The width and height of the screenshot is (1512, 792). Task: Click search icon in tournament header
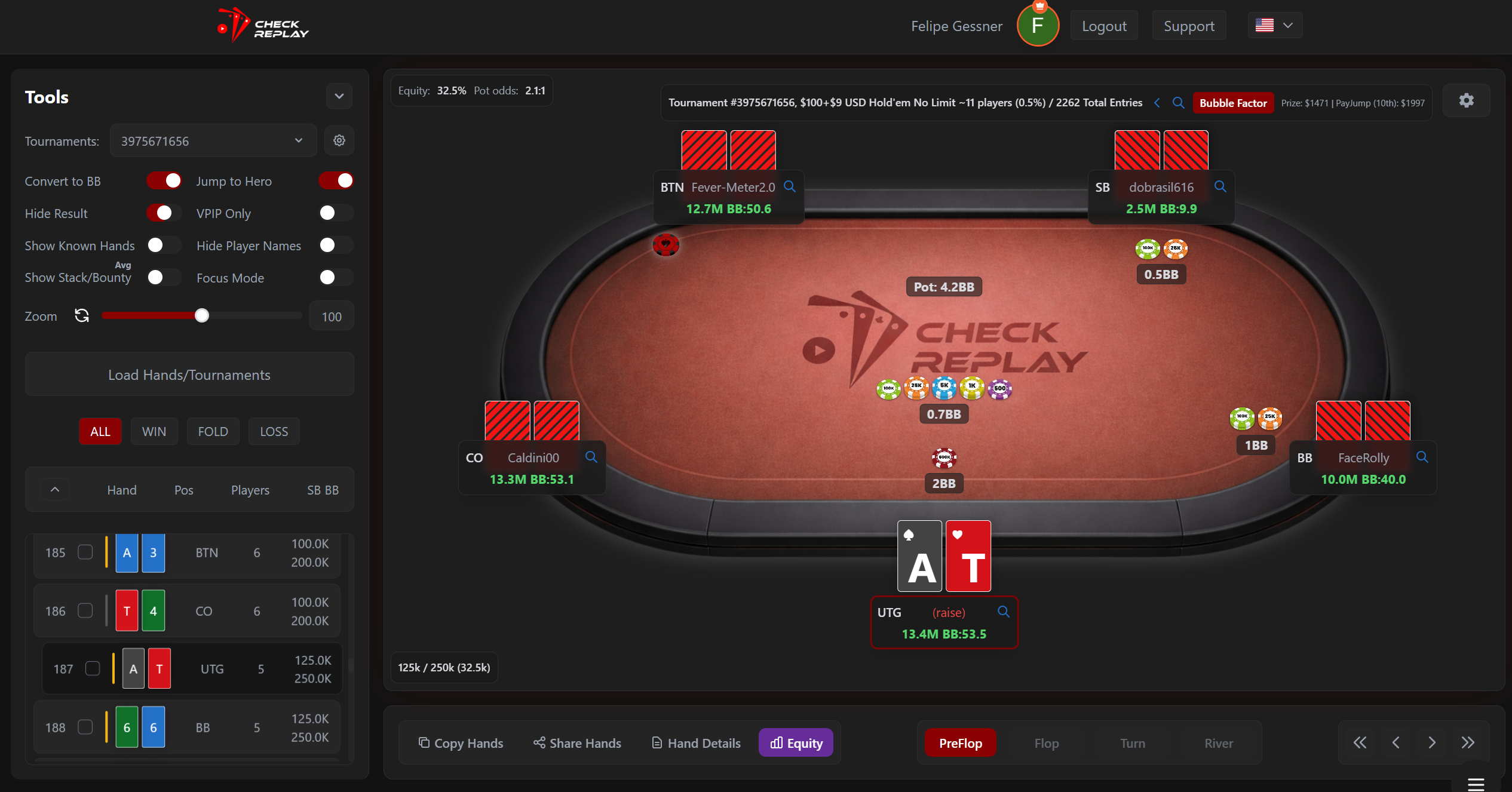[x=1178, y=103]
